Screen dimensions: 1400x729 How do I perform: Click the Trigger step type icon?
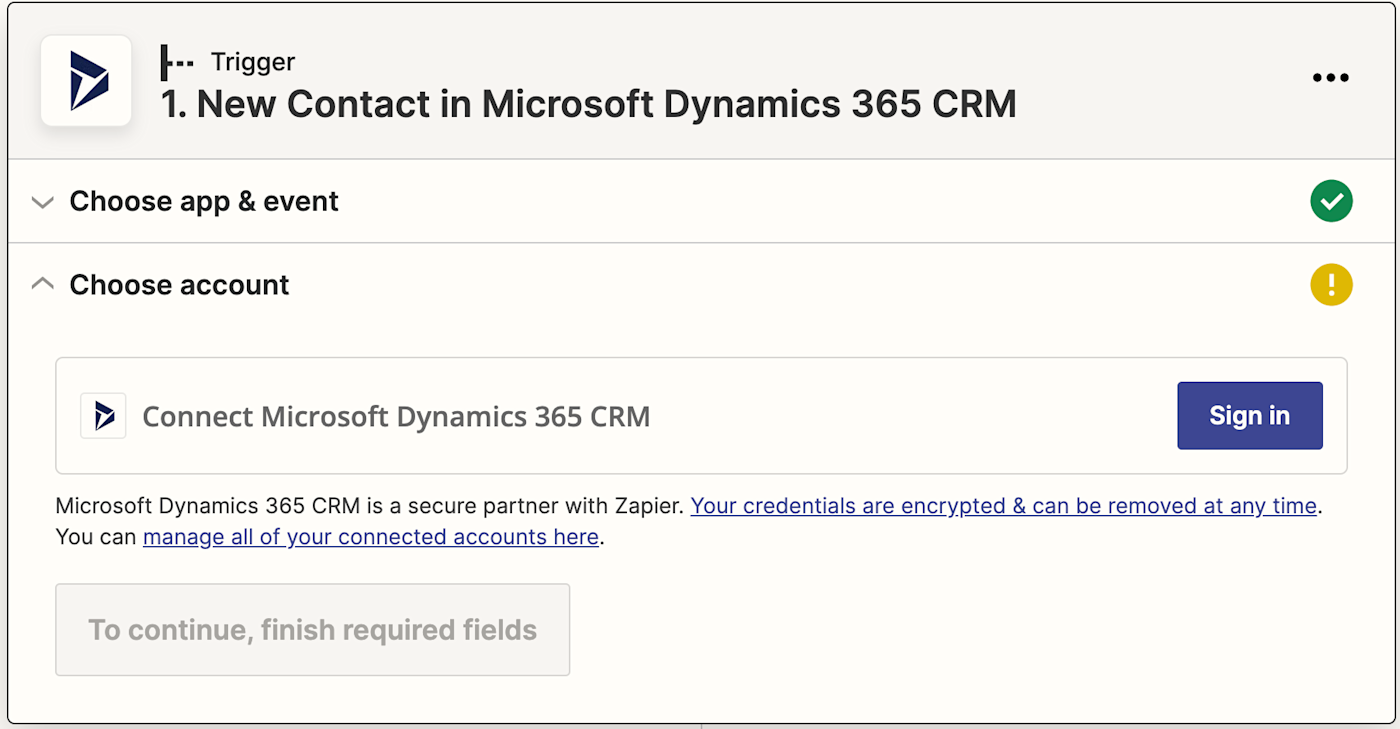click(x=177, y=62)
